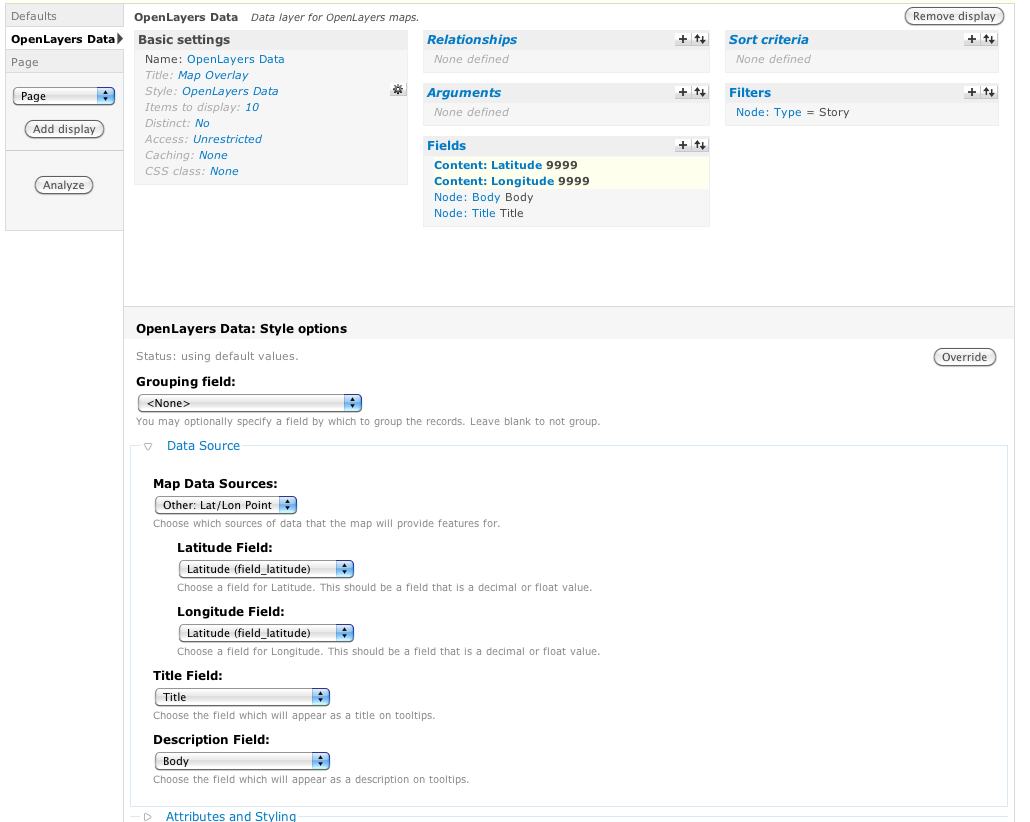Click the Fields section heading

tap(447, 145)
